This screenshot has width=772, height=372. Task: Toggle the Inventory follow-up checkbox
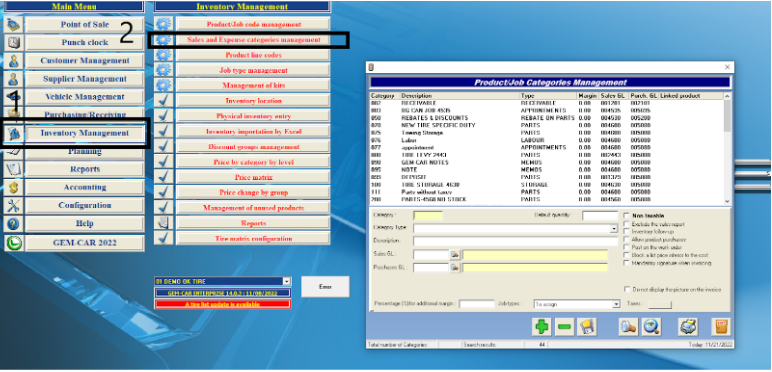click(627, 232)
